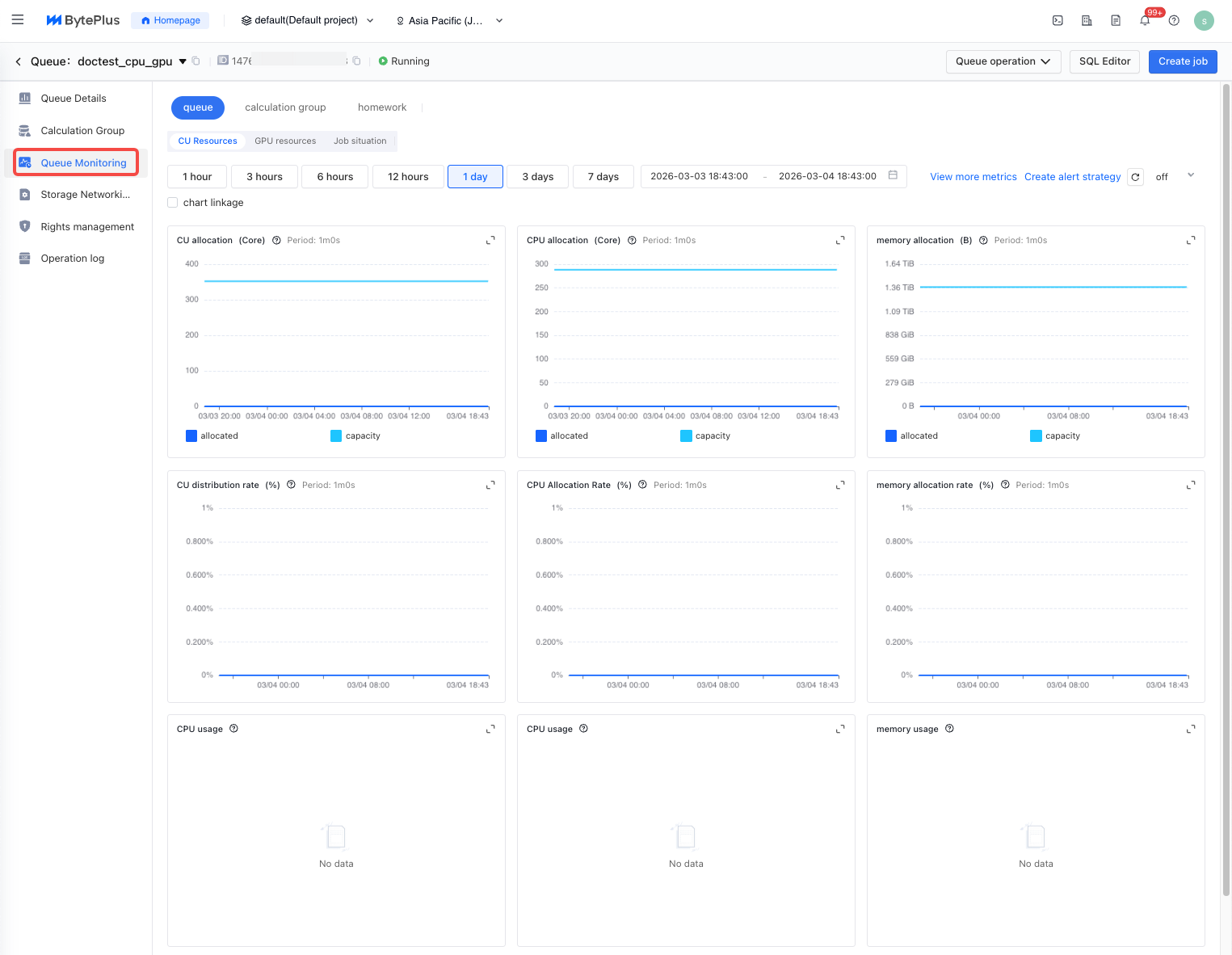Select the calculation group tab

coord(285,107)
